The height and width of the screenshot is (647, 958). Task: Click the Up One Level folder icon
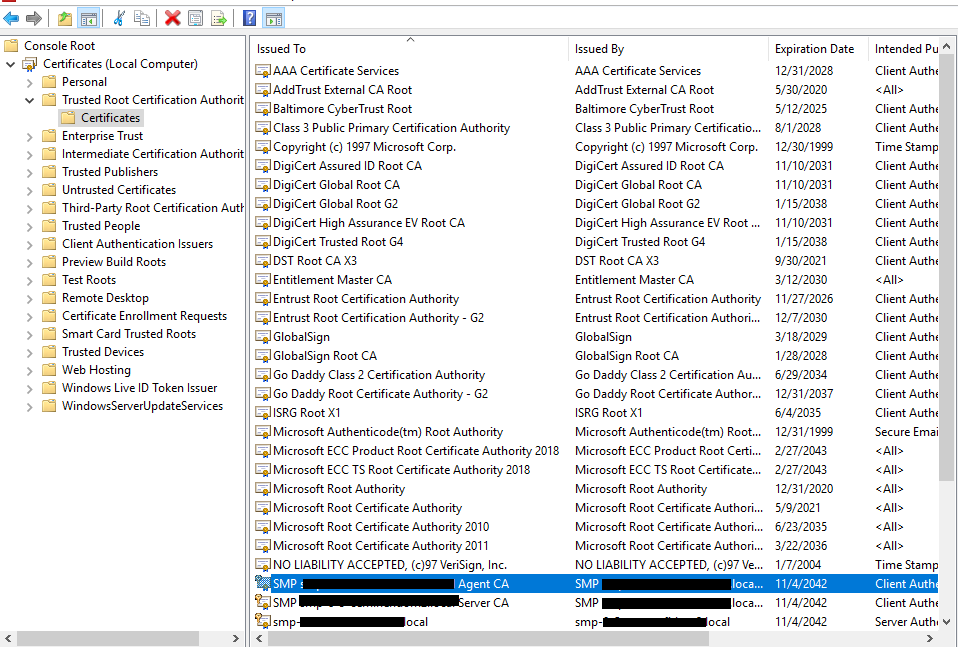click(x=65, y=18)
